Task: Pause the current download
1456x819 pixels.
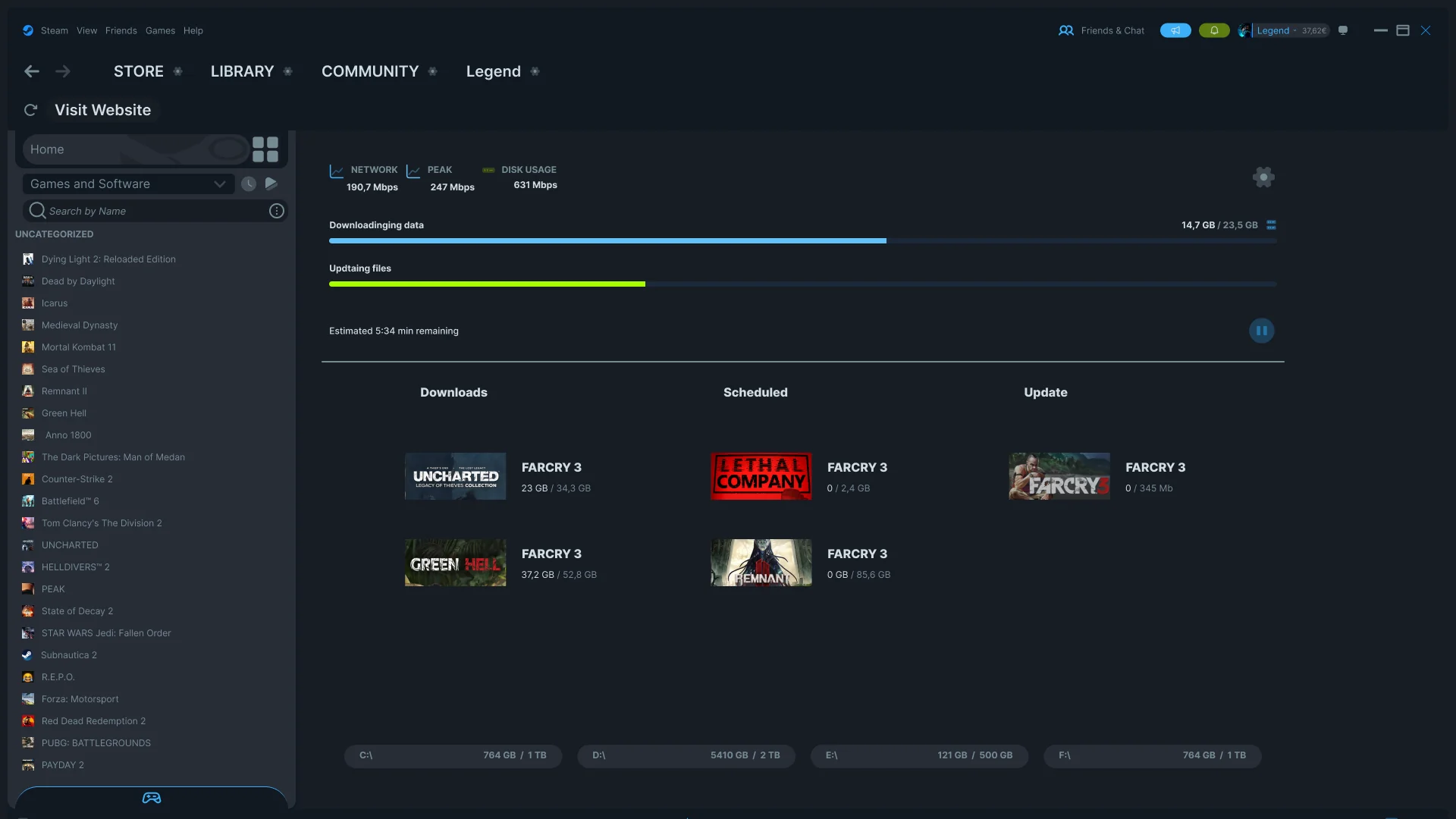Action: (x=1262, y=331)
